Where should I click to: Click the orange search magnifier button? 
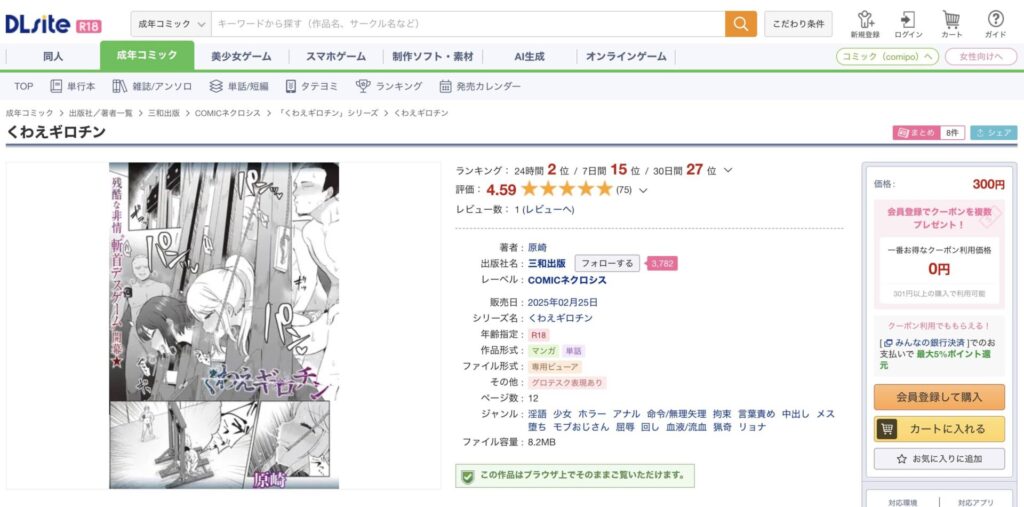point(741,24)
